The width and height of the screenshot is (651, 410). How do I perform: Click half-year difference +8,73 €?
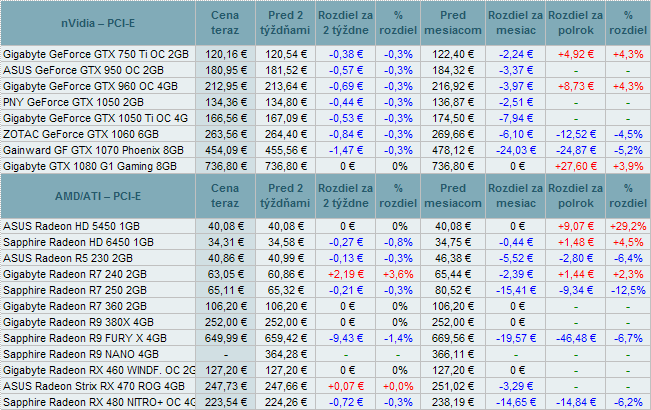(576, 86)
